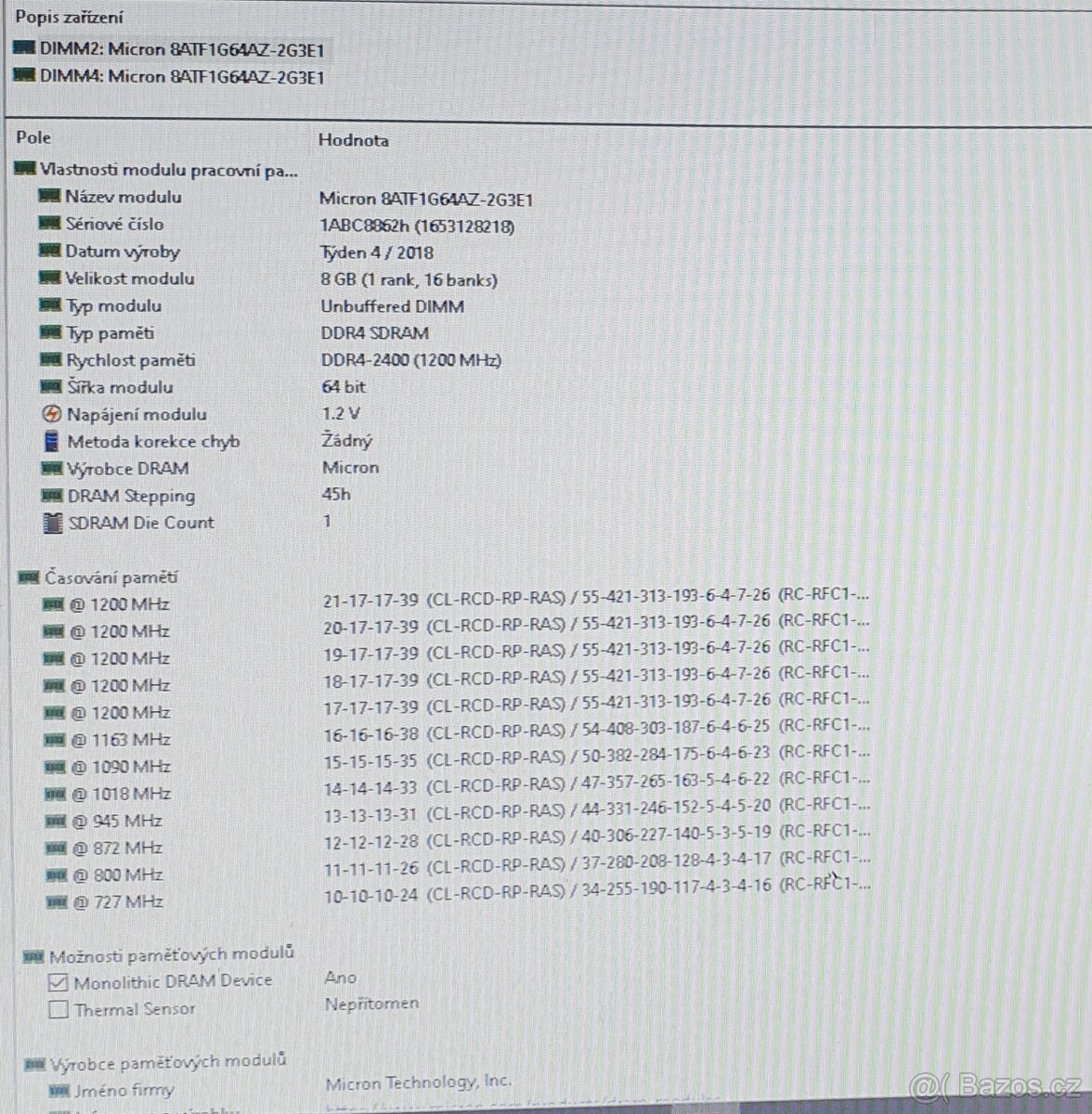Click the Metoda korekce chyb row icon
Screen dimensions: 1092x1114
(x=52, y=441)
